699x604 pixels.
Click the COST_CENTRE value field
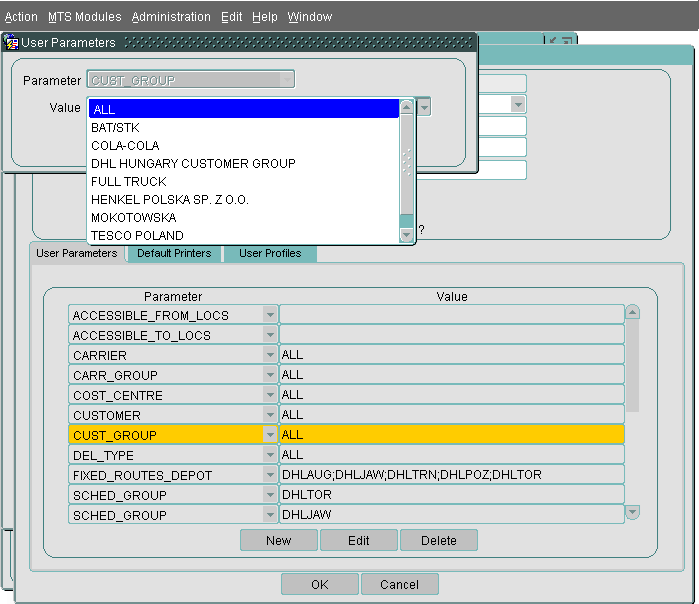pyautogui.click(x=452, y=395)
